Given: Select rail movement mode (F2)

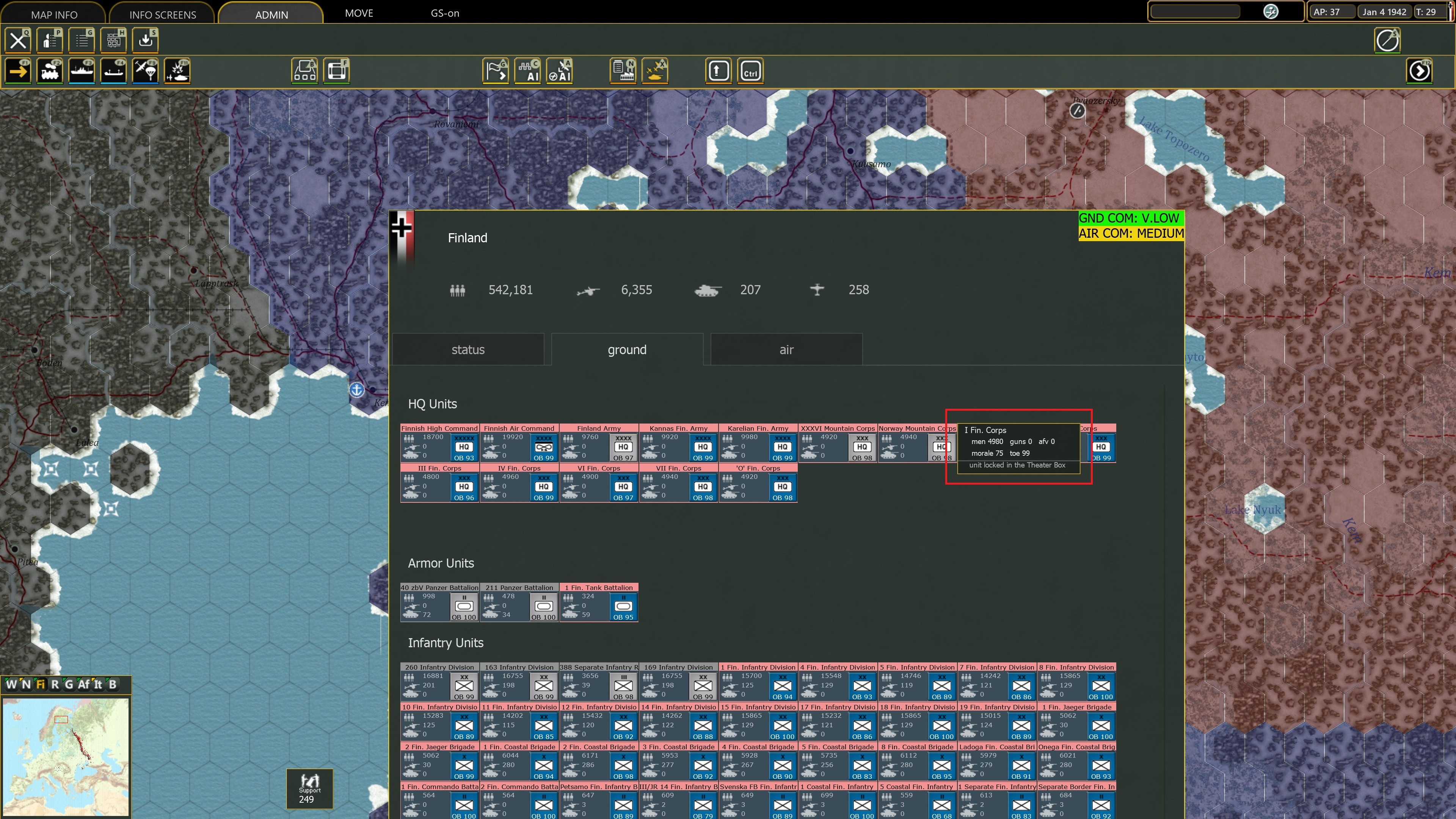Looking at the screenshot, I should [x=50, y=71].
